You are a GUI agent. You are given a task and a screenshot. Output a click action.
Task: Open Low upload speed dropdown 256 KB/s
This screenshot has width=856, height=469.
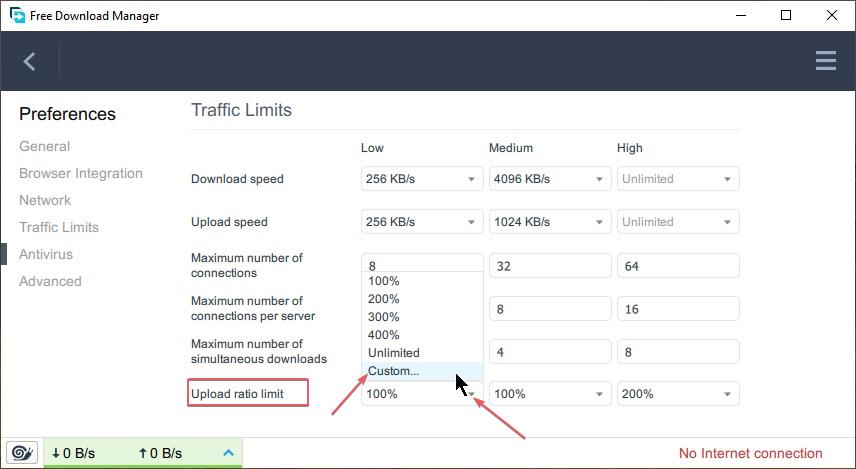pos(422,222)
